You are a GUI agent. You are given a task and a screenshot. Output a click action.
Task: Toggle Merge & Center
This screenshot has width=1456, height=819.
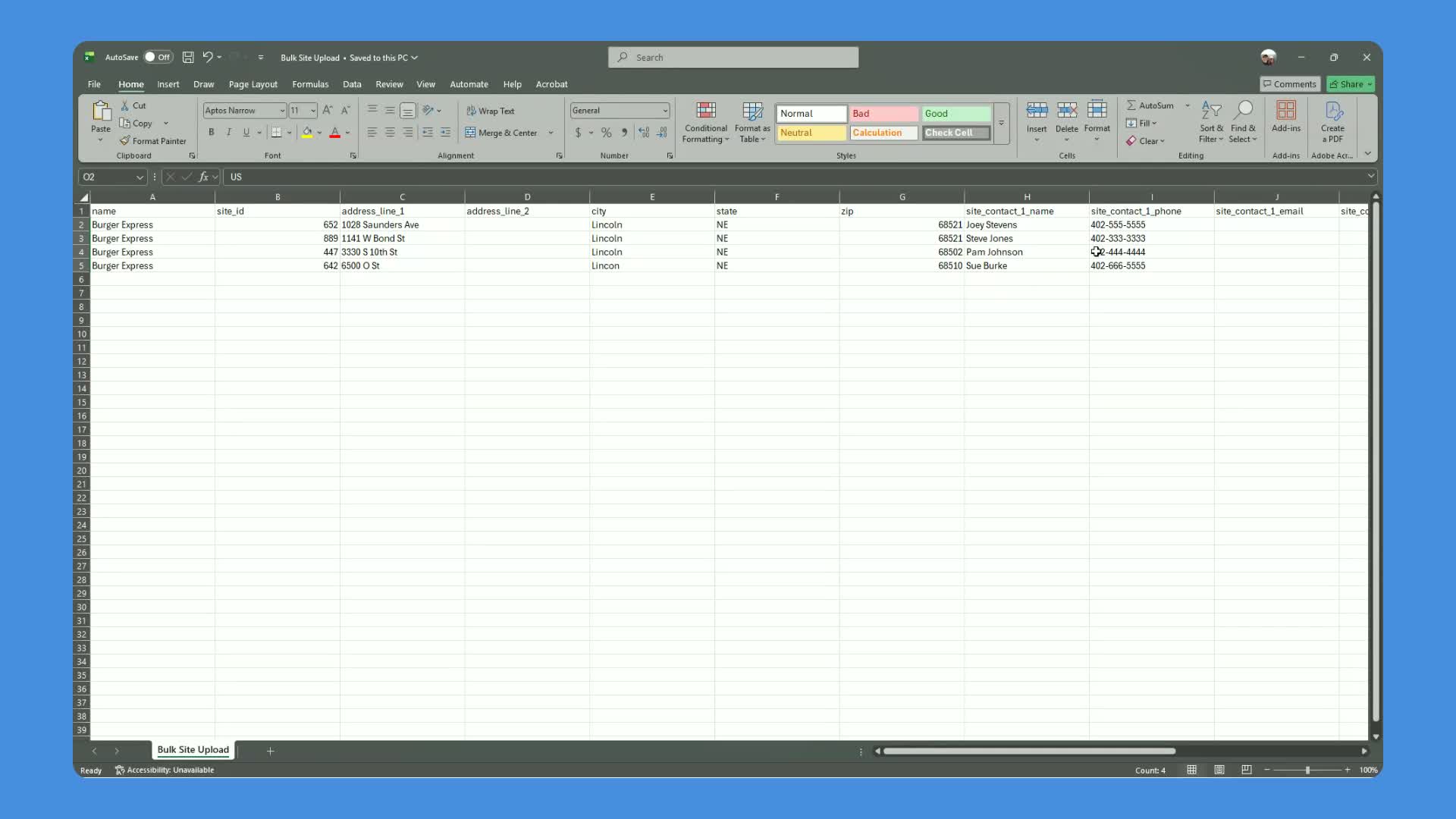pos(501,133)
